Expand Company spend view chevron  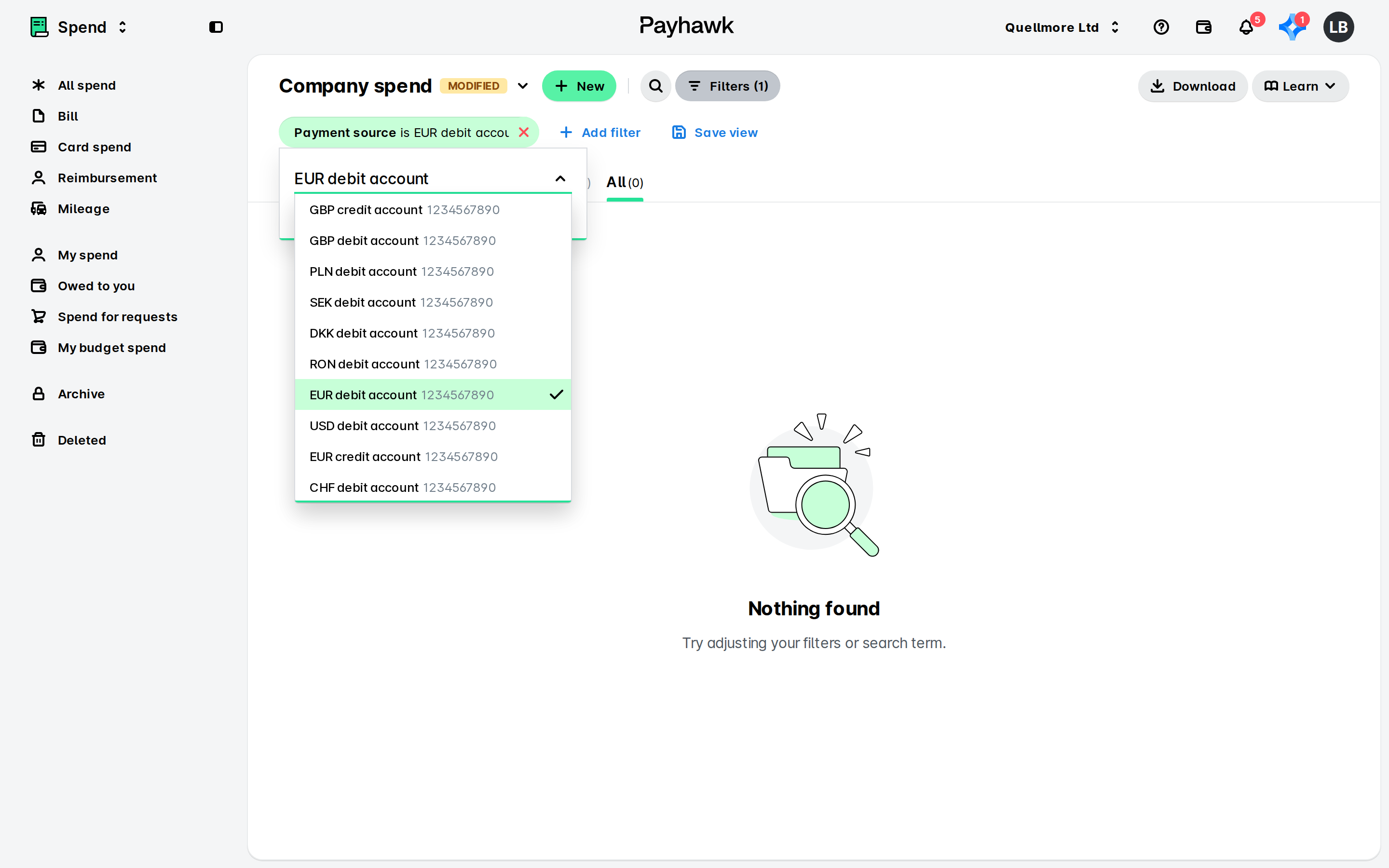pyautogui.click(x=522, y=86)
